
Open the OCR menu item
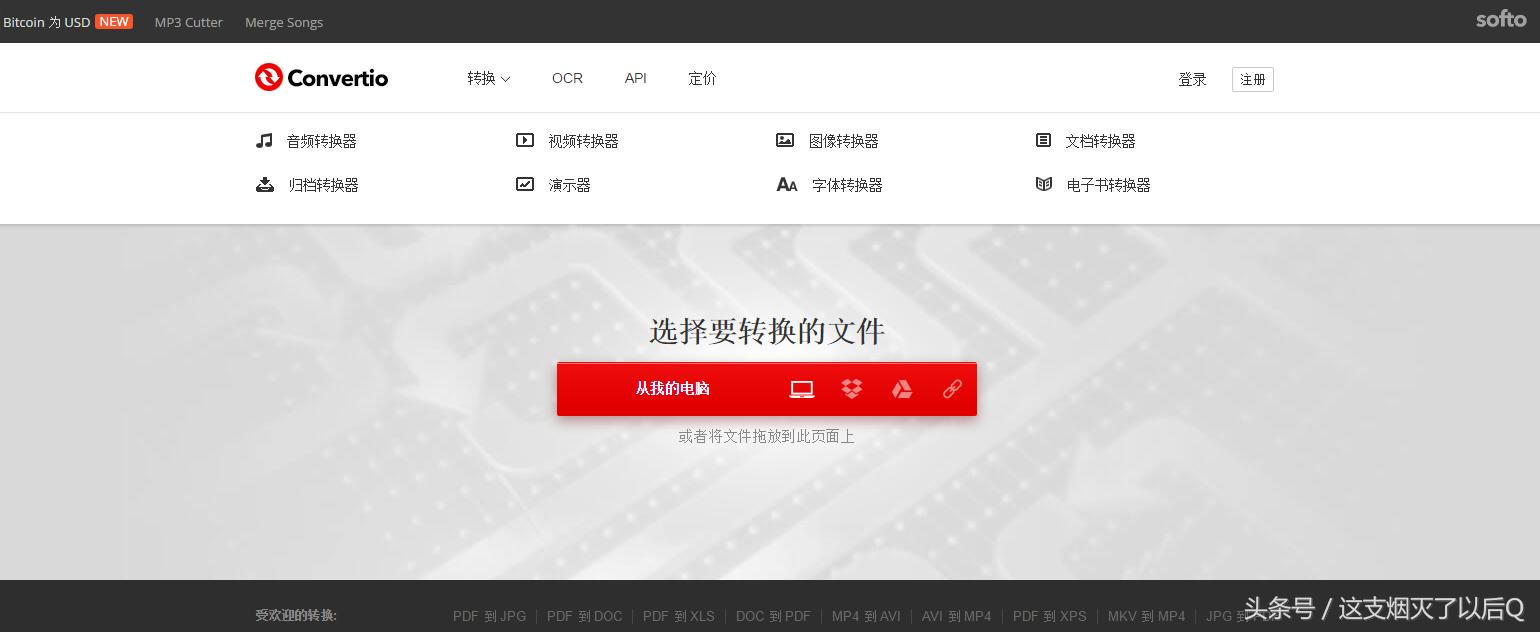(567, 78)
